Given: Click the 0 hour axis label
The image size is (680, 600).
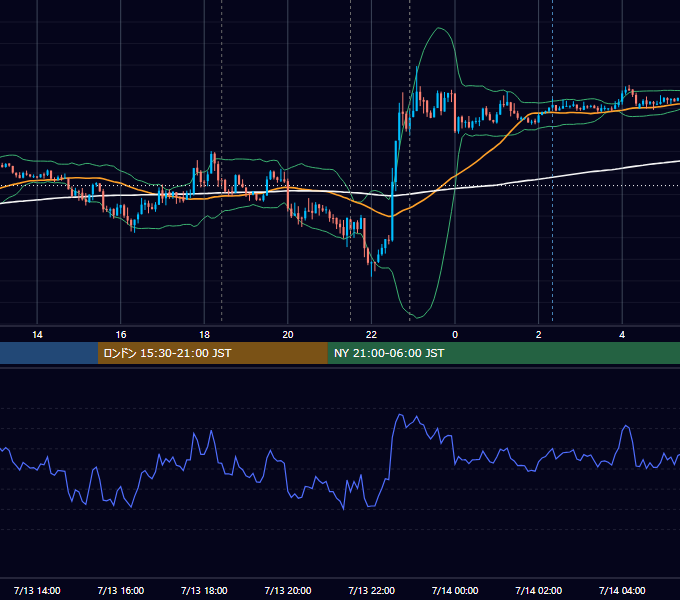Looking at the screenshot, I should (455, 335).
